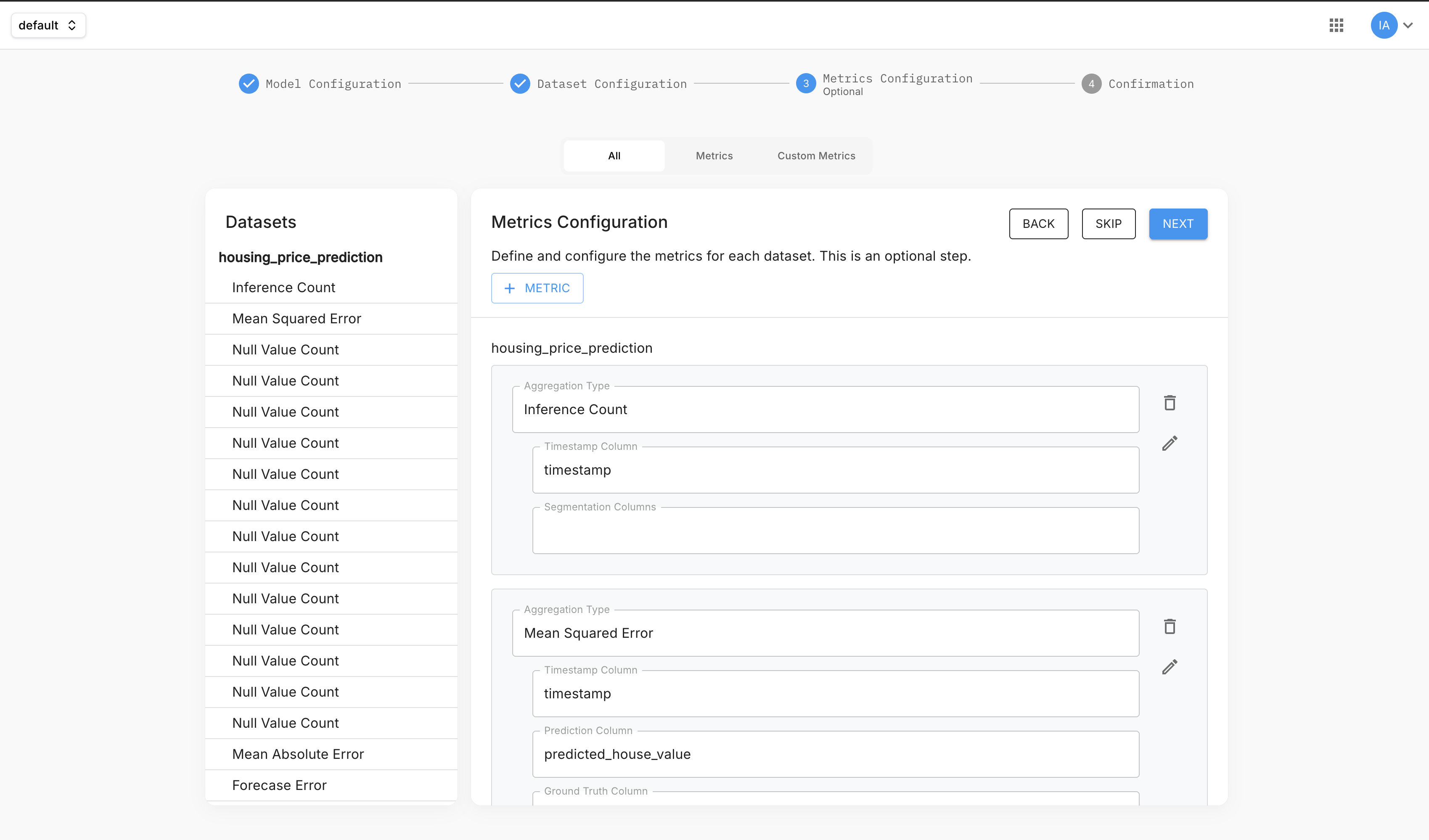
Task: Click housing_price_prediction dataset heading in sidebar
Action: (x=301, y=257)
